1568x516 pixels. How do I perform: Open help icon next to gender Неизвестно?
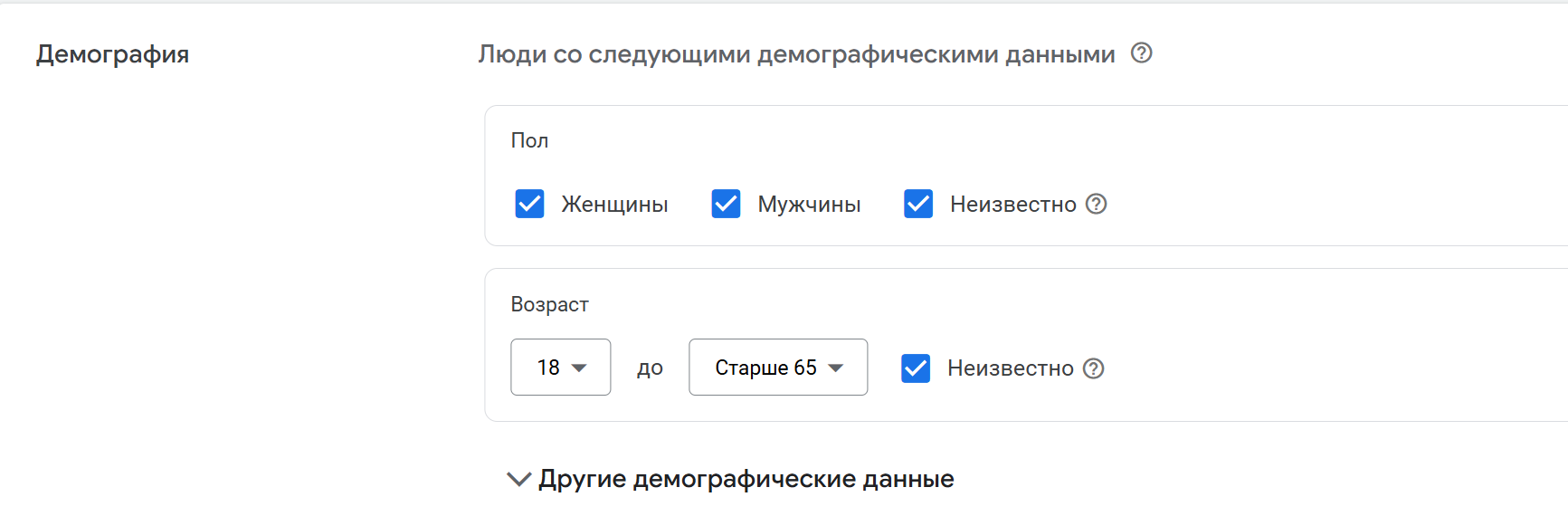point(1097,205)
